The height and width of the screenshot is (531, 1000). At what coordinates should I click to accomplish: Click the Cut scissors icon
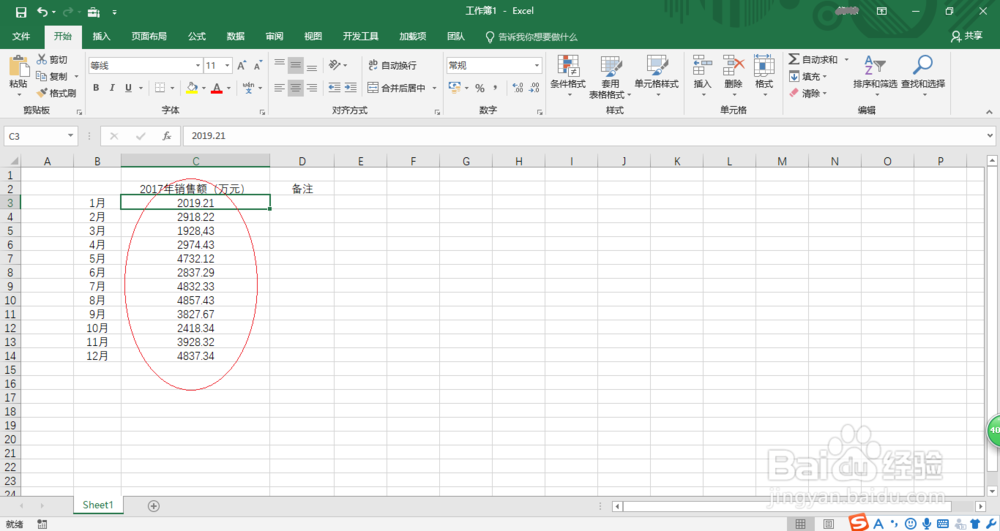[x=41, y=59]
